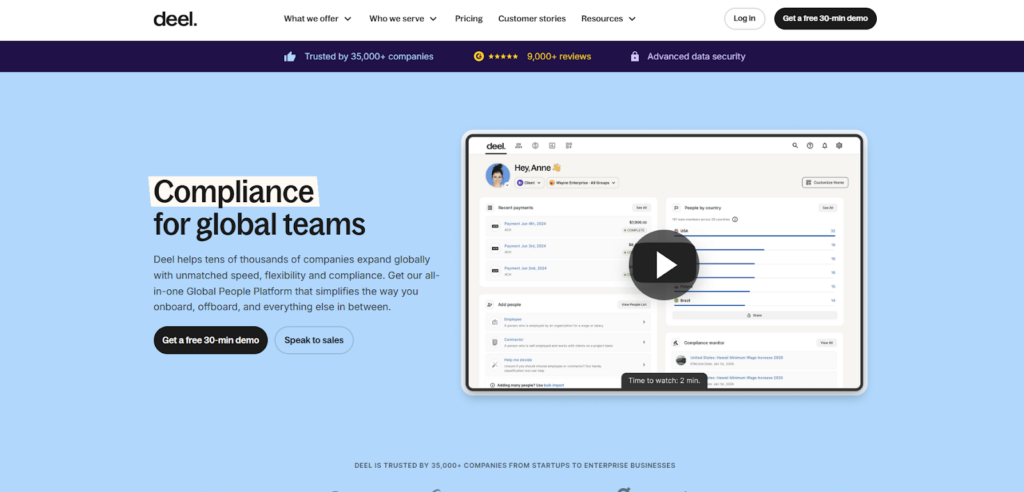The image size is (1024, 492).
Task: Click hero Get a free 30-min demo button
Action: (211, 340)
